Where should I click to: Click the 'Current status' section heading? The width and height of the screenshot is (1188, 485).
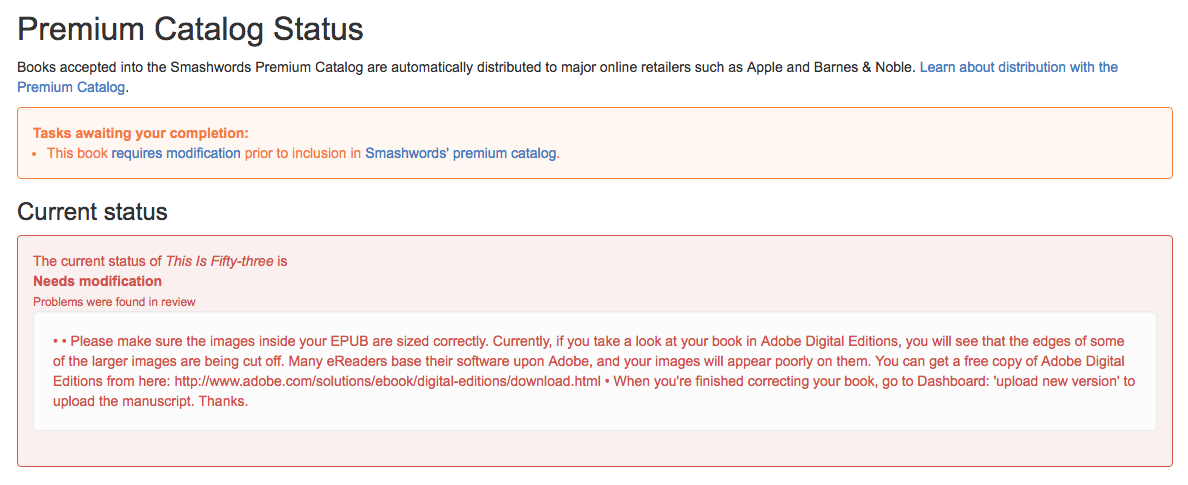click(92, 212)
